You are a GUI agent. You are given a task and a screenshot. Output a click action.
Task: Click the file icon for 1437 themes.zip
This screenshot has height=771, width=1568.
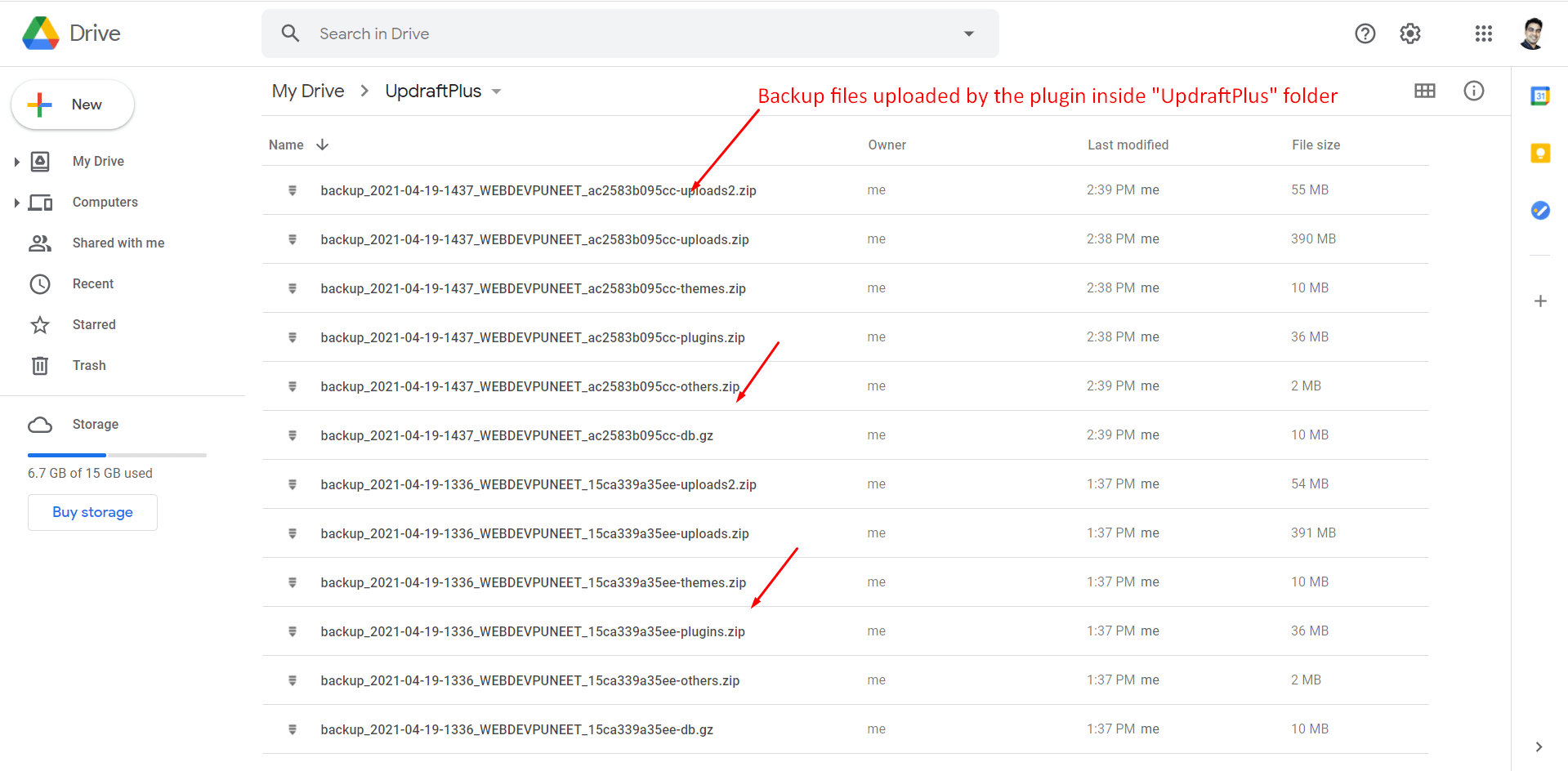[x=293, y=288]
